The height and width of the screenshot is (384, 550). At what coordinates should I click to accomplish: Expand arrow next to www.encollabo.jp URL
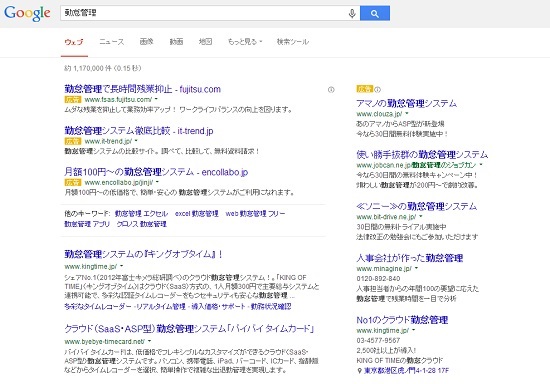[x=157, y=182]
